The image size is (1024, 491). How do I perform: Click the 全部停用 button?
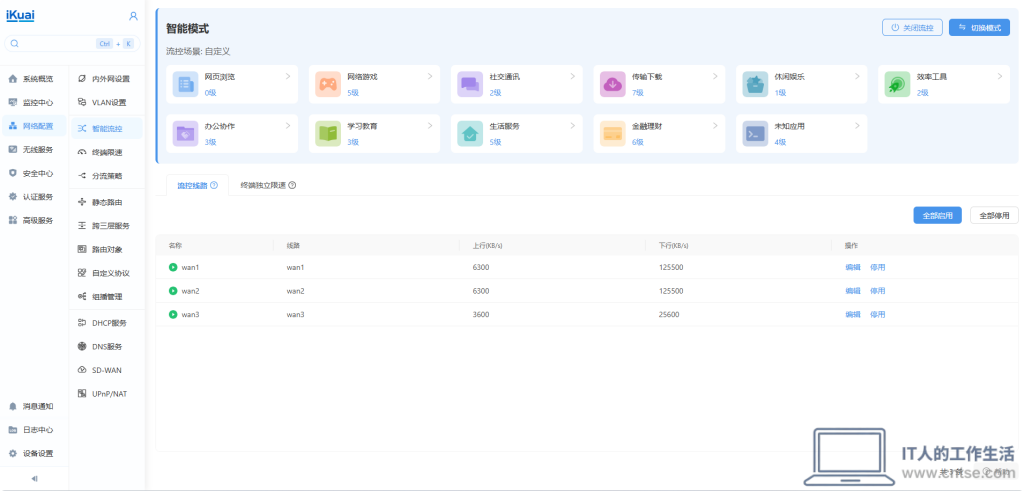[x=994, y=215]
